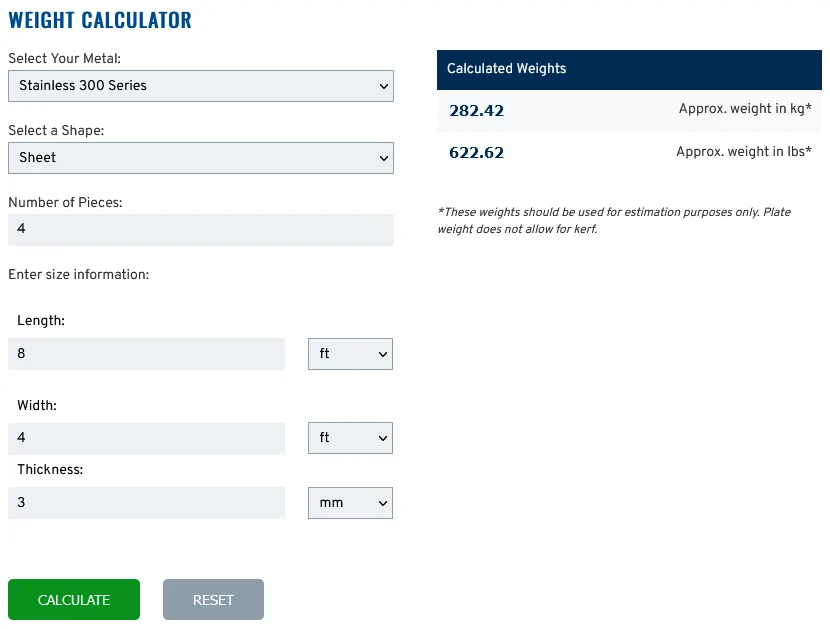Screen dimensions: 830x629
Task: Click the WEIGHT CALCULATOR heading
Action: click(x=100, y=20)
